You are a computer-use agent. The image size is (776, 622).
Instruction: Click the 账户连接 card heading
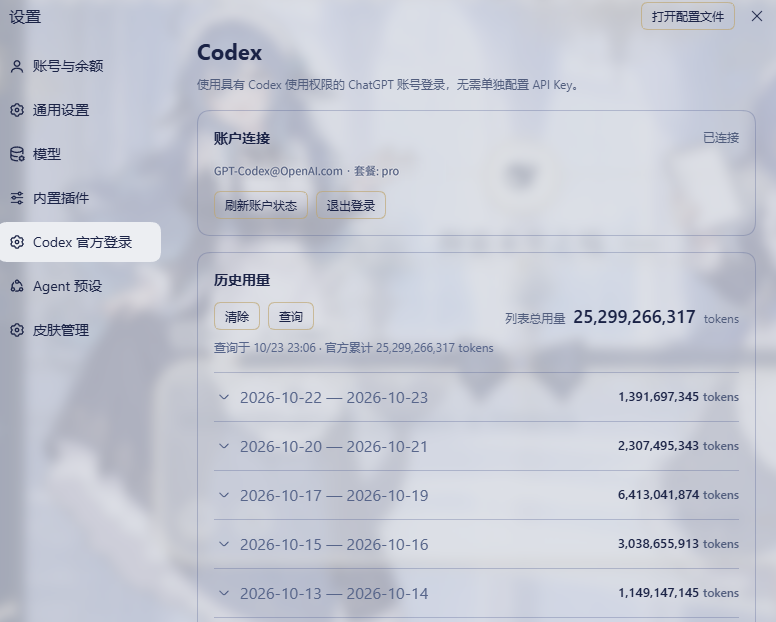(x=242, y=139)
